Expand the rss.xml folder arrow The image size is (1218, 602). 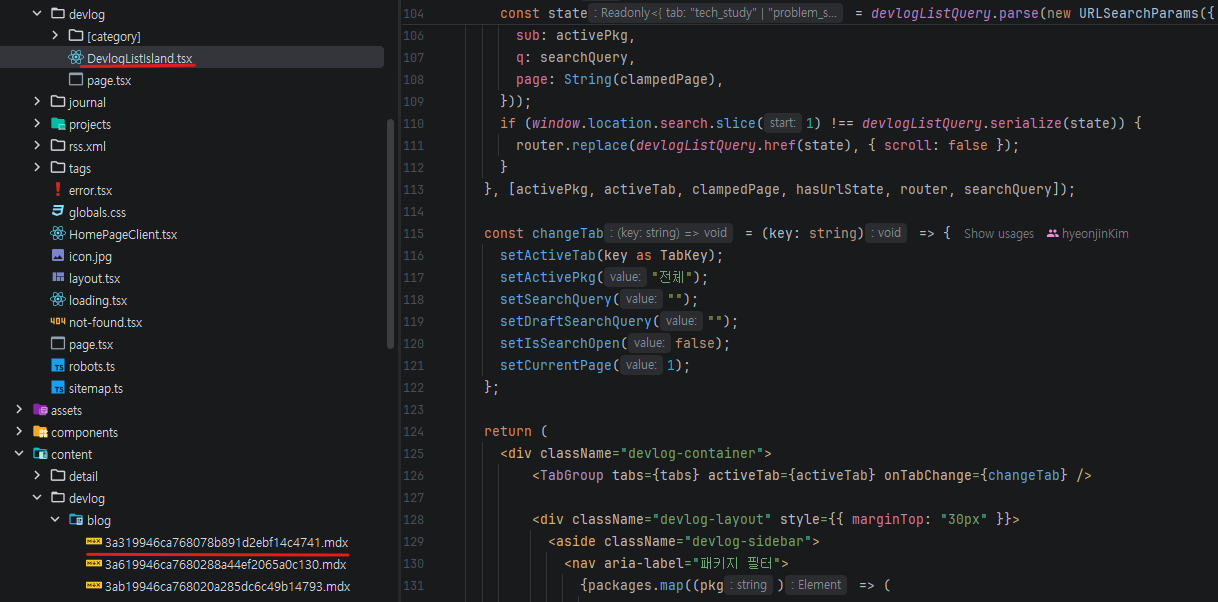tap(37, 146)
